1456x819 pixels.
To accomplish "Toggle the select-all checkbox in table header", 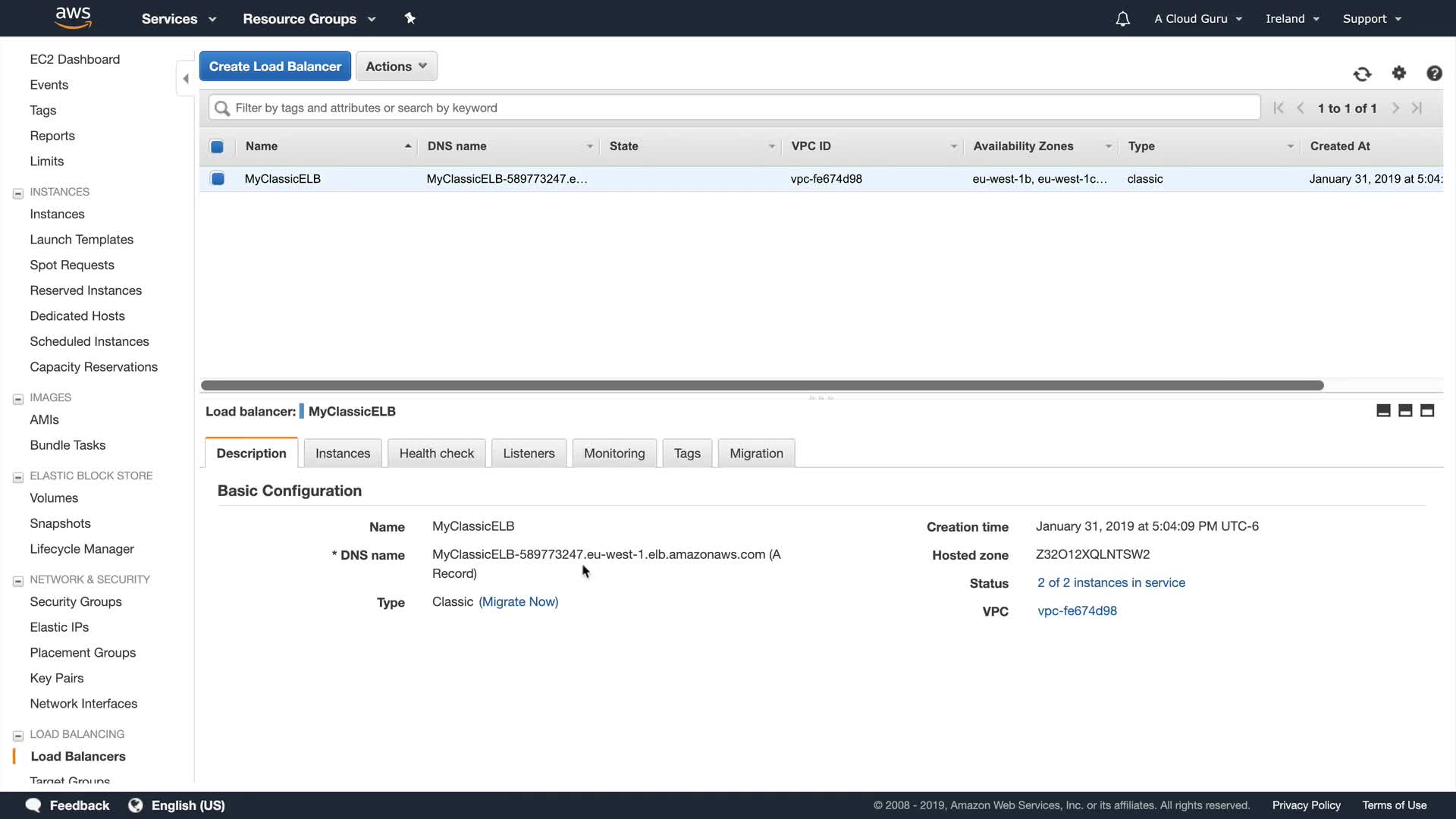I will (217, 146).
